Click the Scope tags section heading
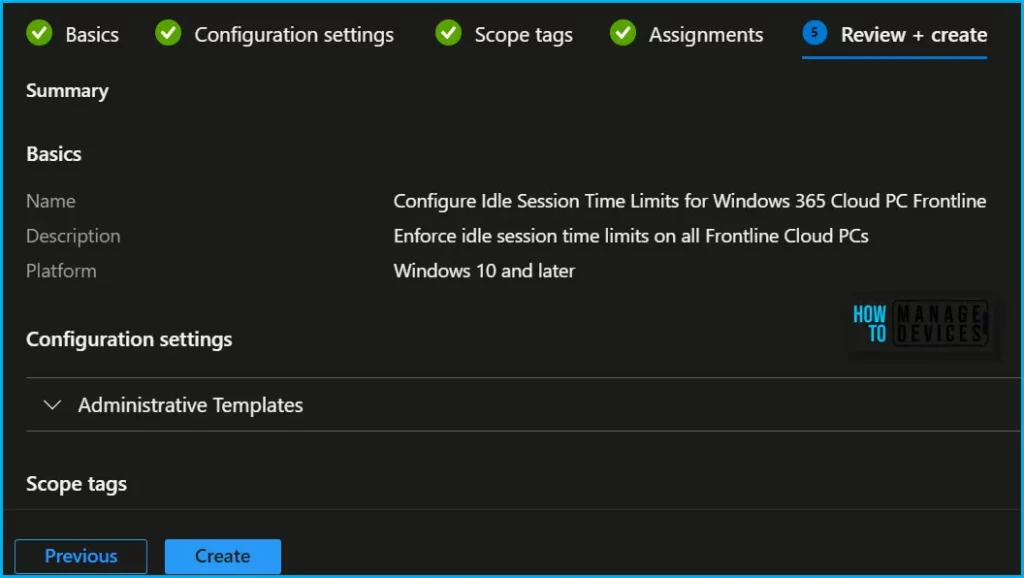The width and height of the screenshot is (1024, 578). click(76, 485)
